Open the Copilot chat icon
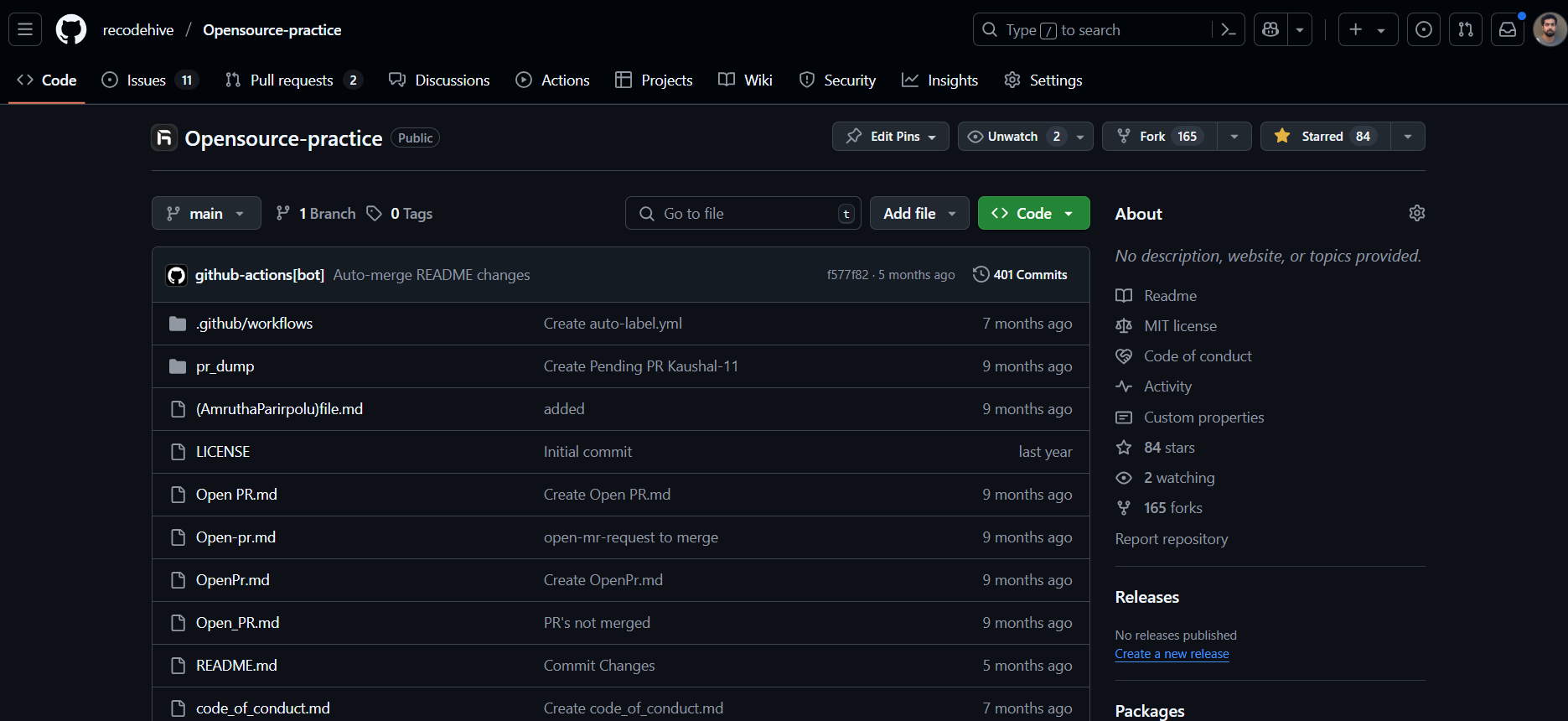 click(x=1270, y=30)
